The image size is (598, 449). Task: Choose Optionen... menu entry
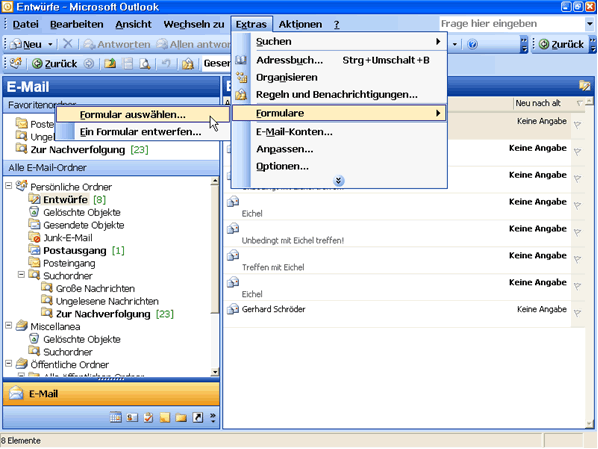(x=339, y=166)
